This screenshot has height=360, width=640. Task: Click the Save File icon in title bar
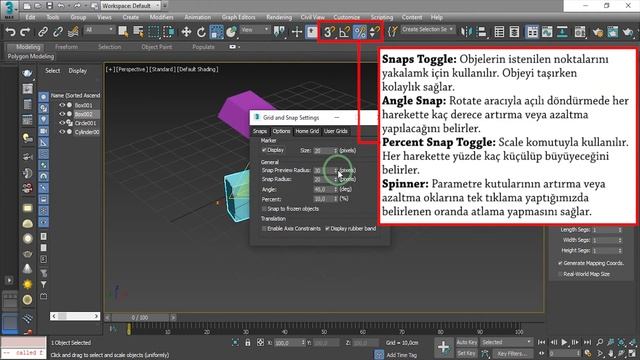[x=49, y=6]
